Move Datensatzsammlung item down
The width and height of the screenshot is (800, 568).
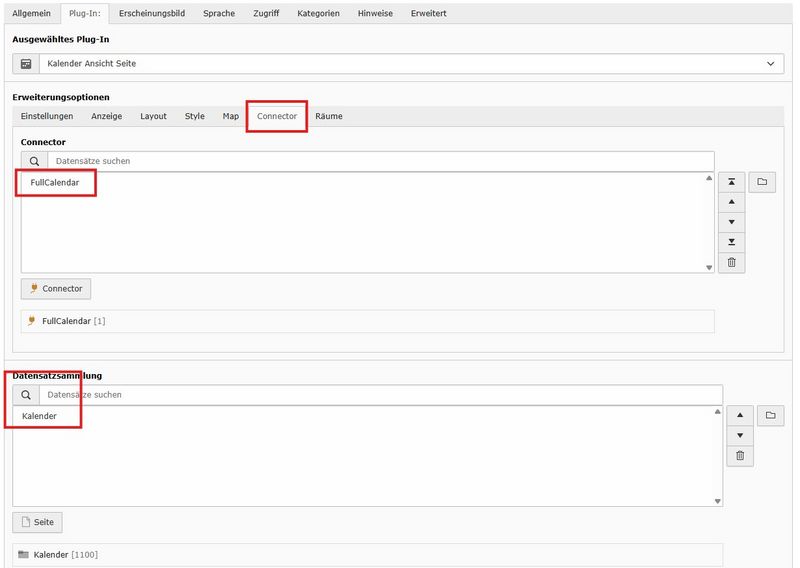[739, 435]
